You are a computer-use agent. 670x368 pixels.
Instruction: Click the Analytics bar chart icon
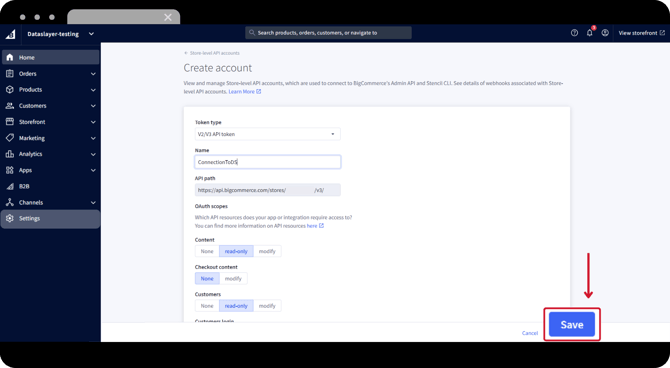10,154
